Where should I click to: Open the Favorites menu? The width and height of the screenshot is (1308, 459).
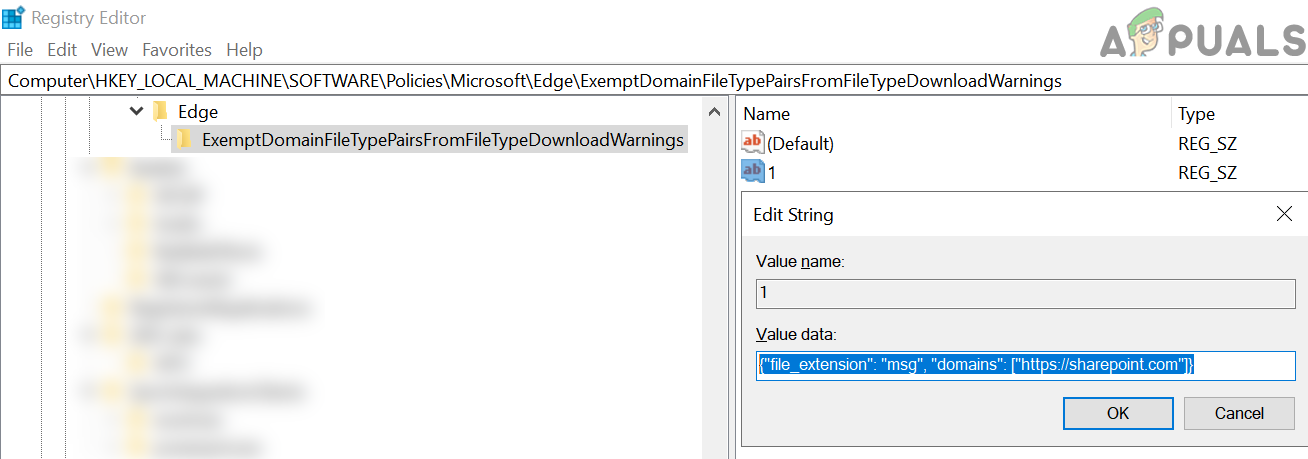(177, 49)
